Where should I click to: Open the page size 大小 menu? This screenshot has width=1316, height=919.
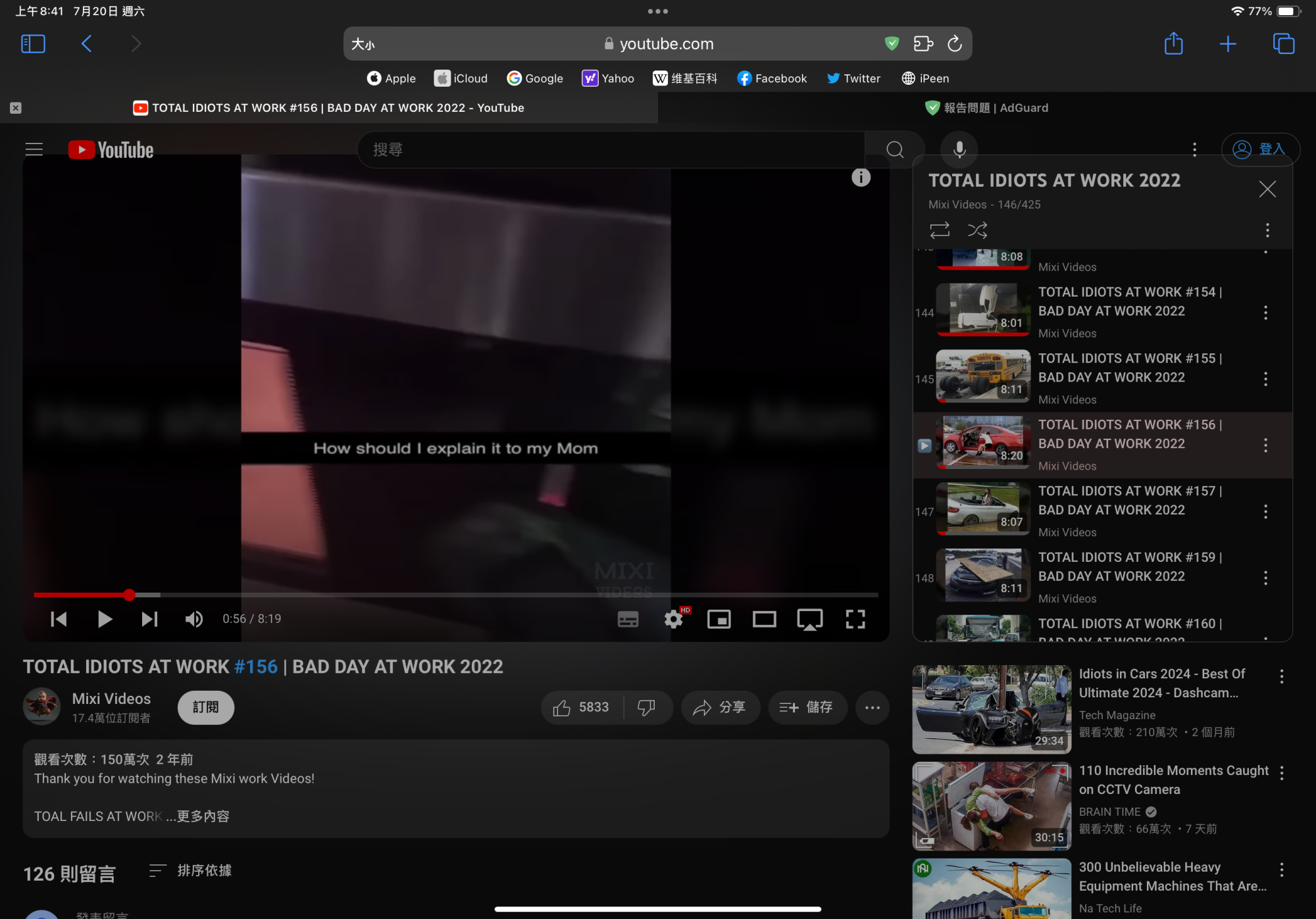coord(363,44)
